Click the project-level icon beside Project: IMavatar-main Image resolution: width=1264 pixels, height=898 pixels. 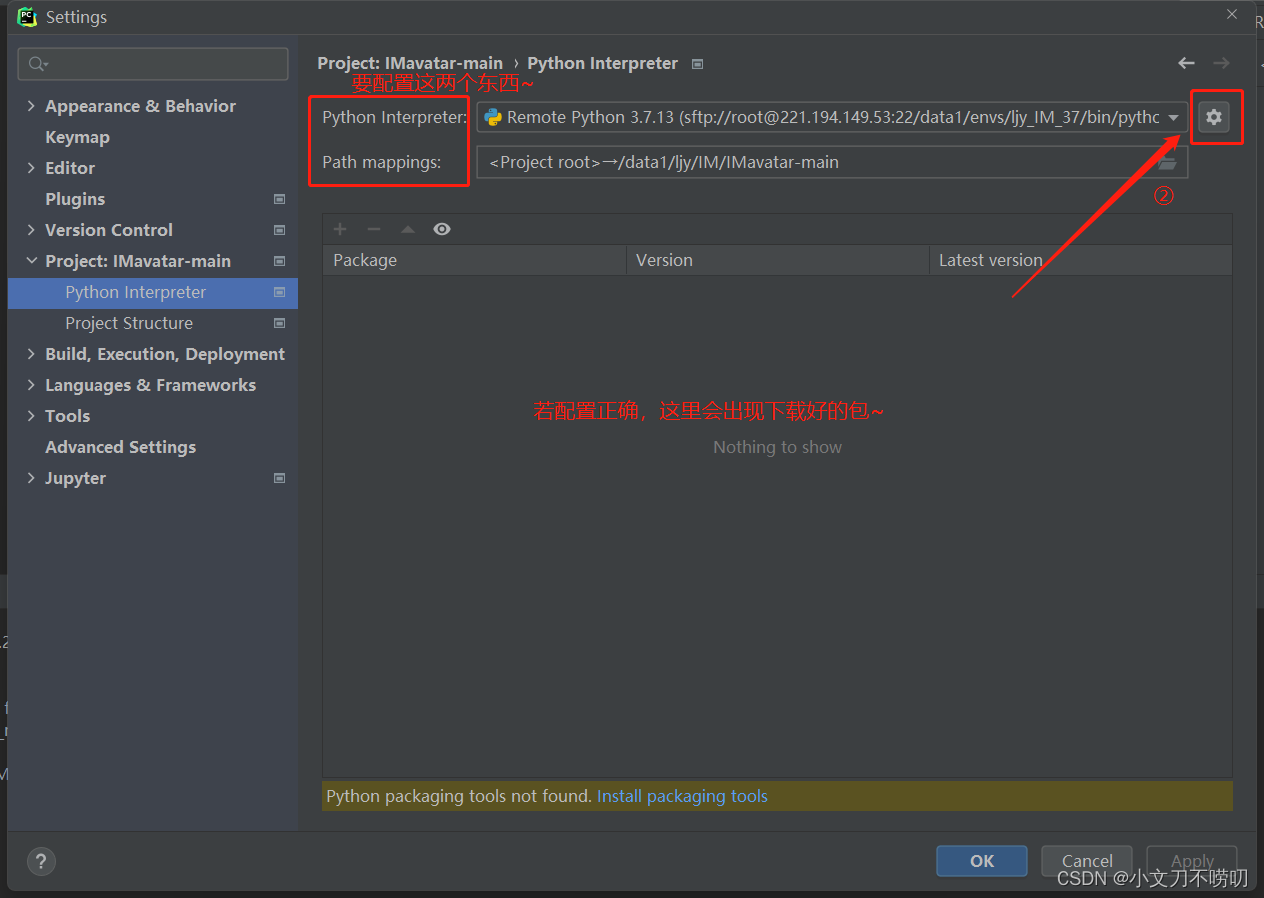click(279, 261)
